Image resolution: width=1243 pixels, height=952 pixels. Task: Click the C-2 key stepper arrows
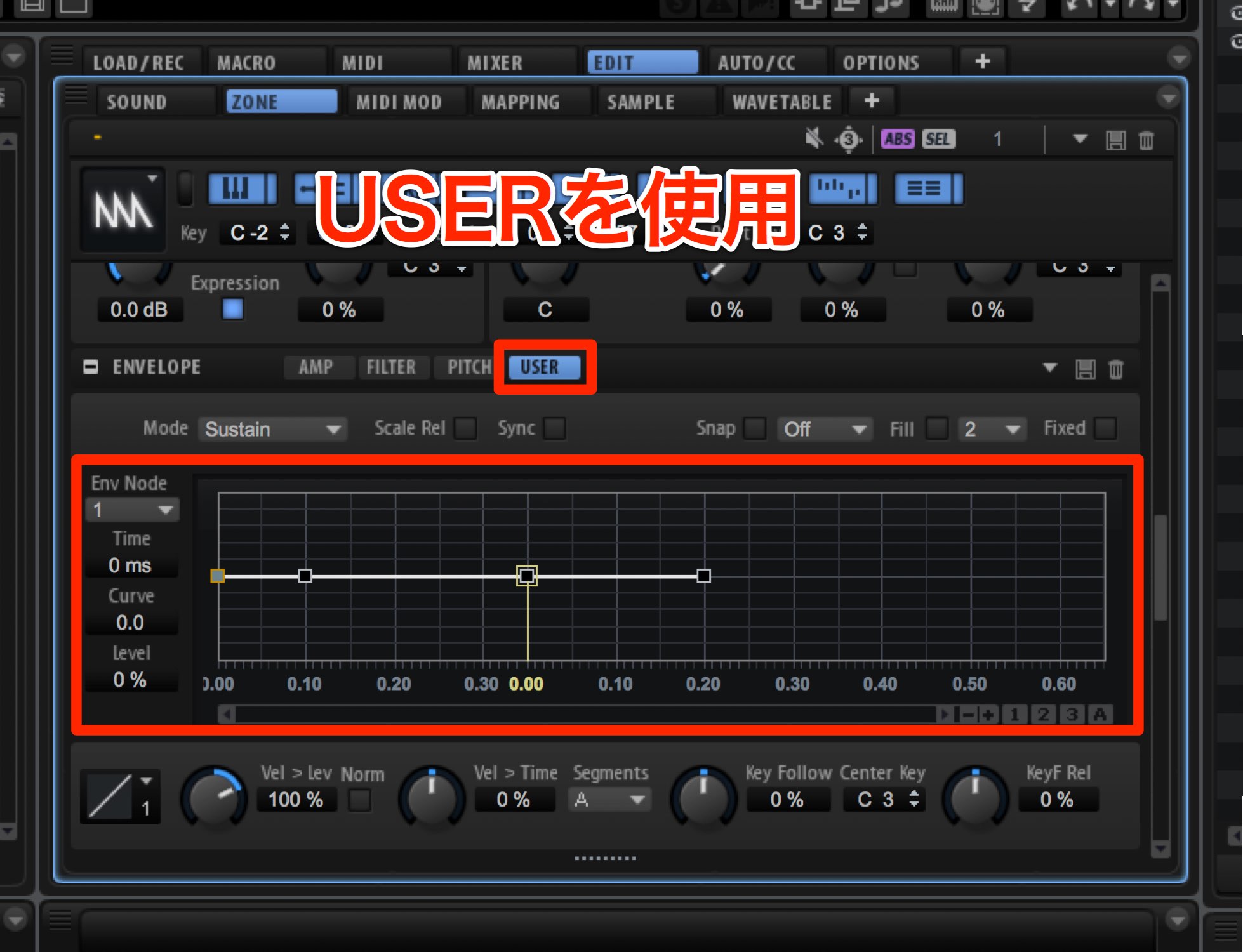tap(284, 232)
